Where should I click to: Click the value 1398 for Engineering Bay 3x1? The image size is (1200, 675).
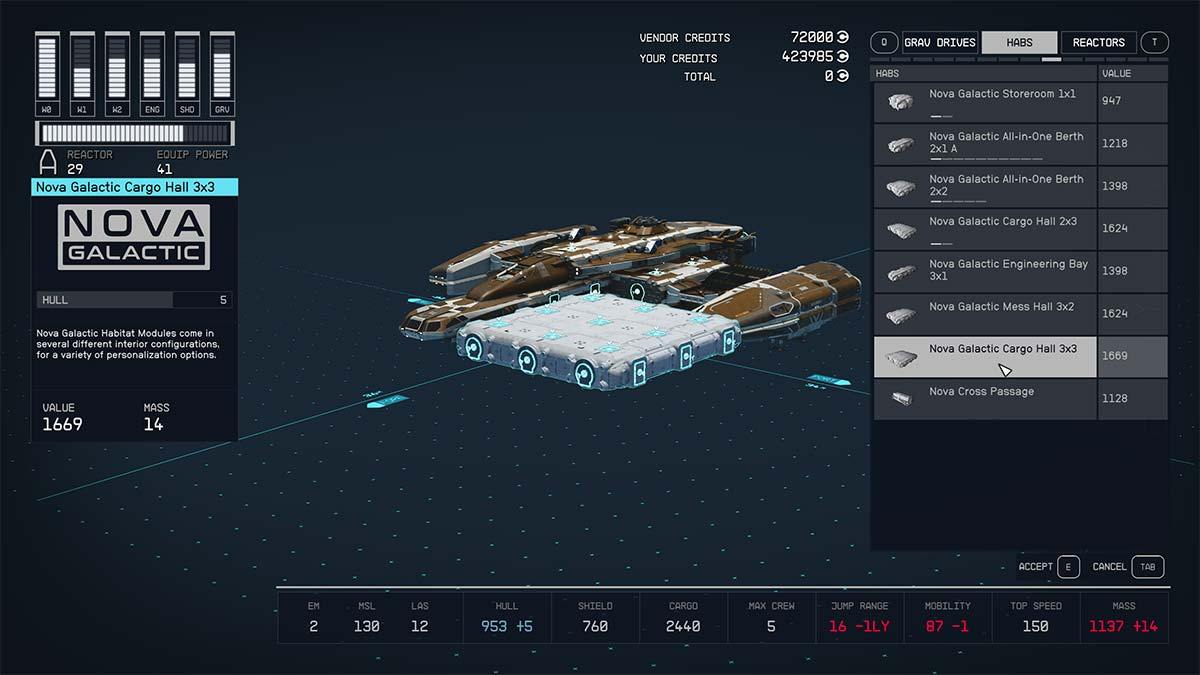(1114, 271)
